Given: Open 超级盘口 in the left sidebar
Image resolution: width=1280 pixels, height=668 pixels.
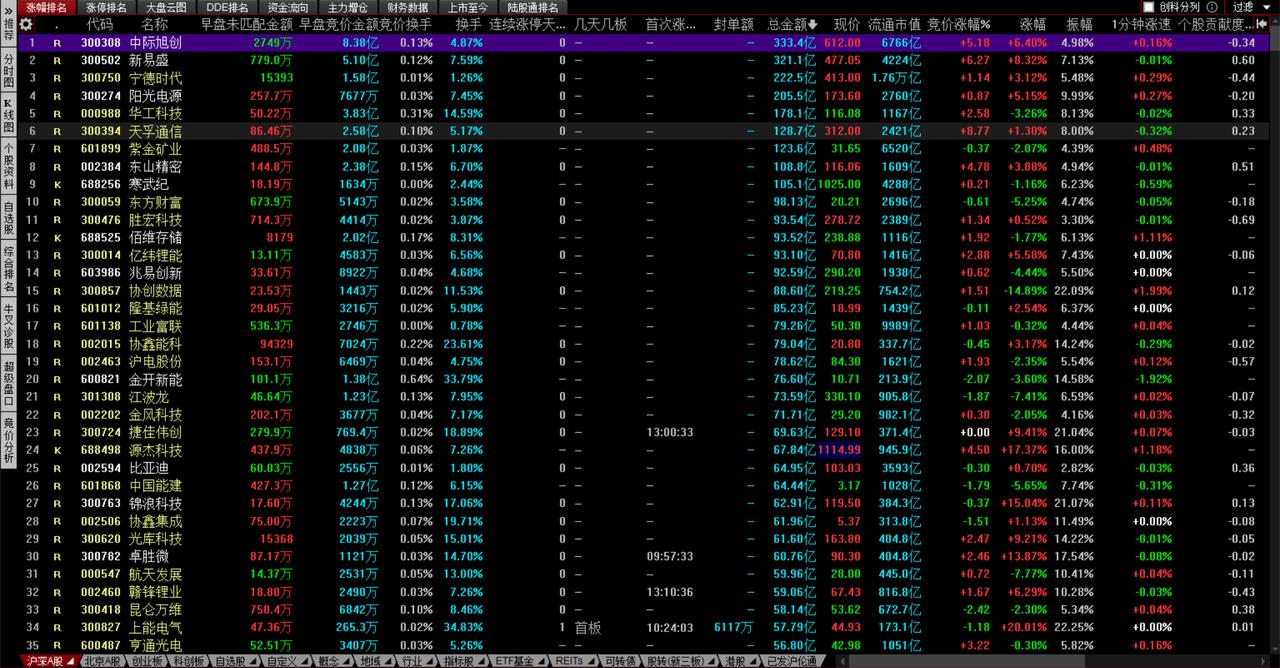Looking at the screenshot, I should [8, 383].
